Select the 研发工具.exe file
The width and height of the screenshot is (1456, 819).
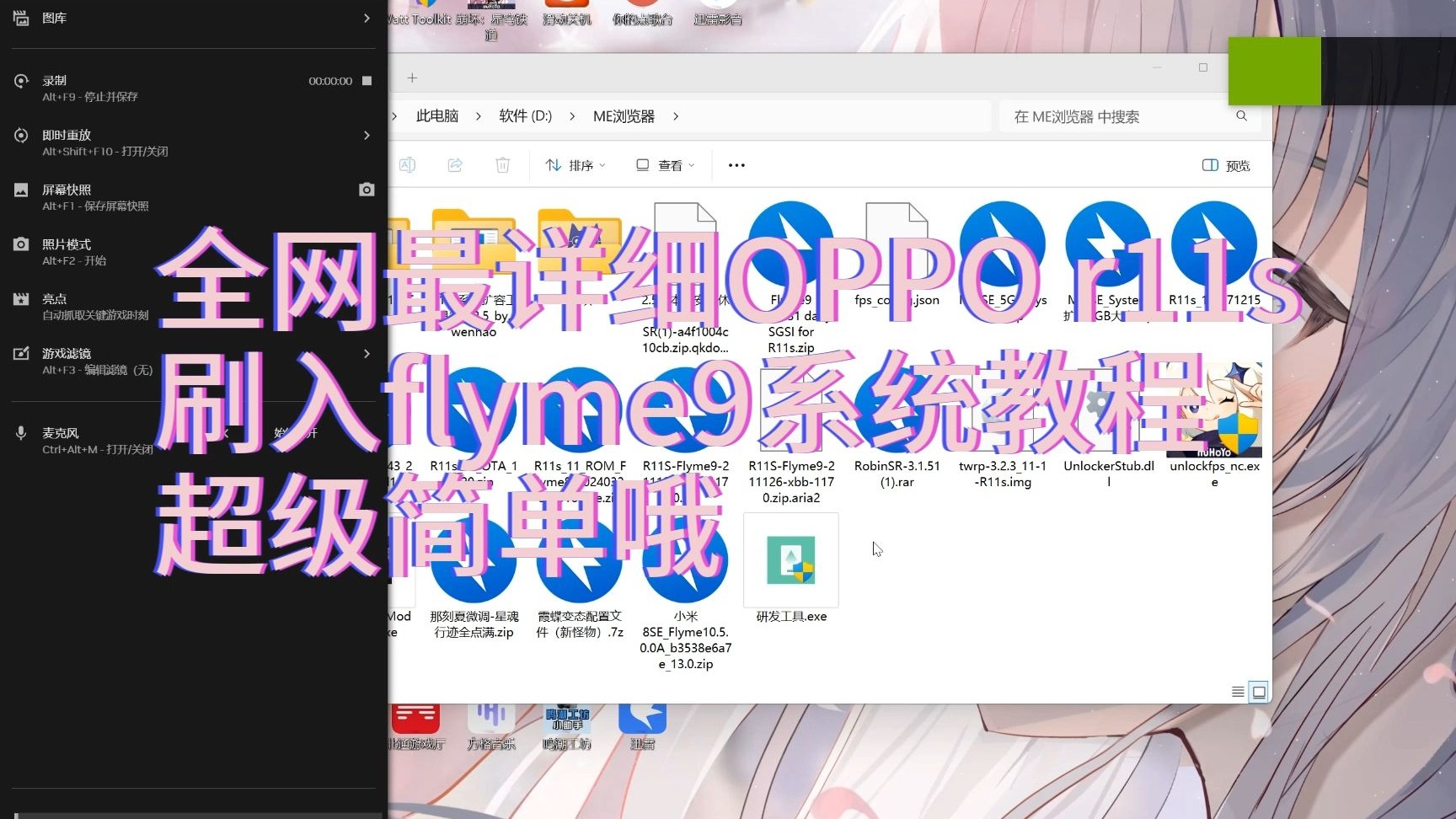click(791, 569)
